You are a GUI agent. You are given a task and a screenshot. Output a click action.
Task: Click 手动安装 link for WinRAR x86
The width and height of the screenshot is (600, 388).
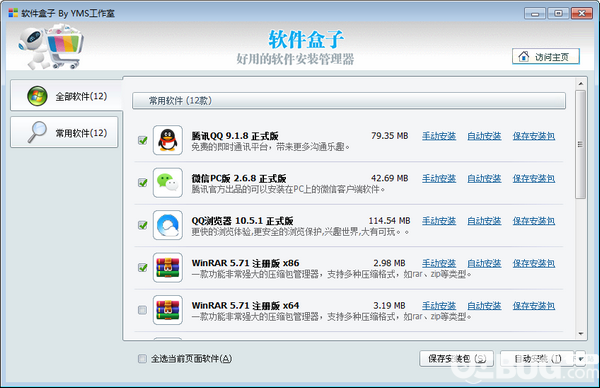click(x=439, y=263)
